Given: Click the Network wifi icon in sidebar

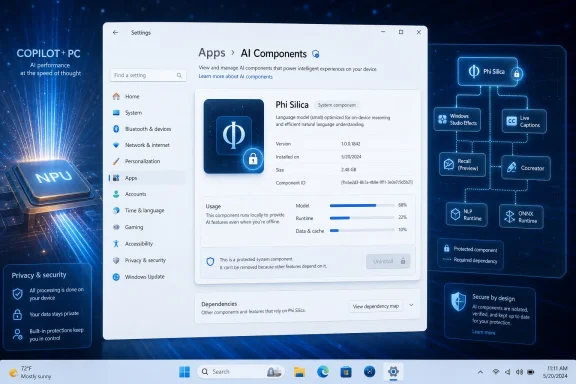Looking at the screenshot, I should (x=116, y=145).
